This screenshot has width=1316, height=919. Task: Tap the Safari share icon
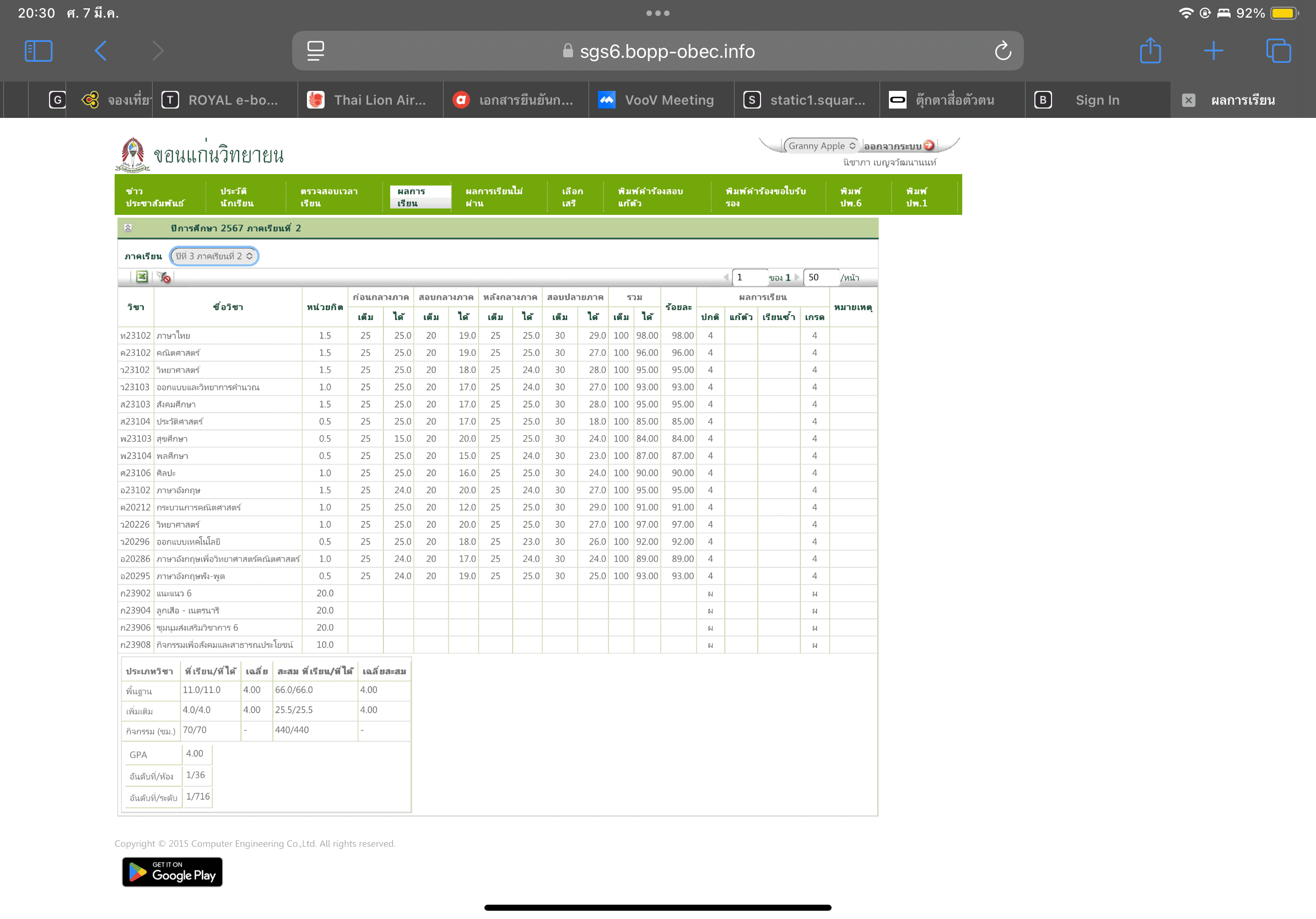click(1150, 51)
